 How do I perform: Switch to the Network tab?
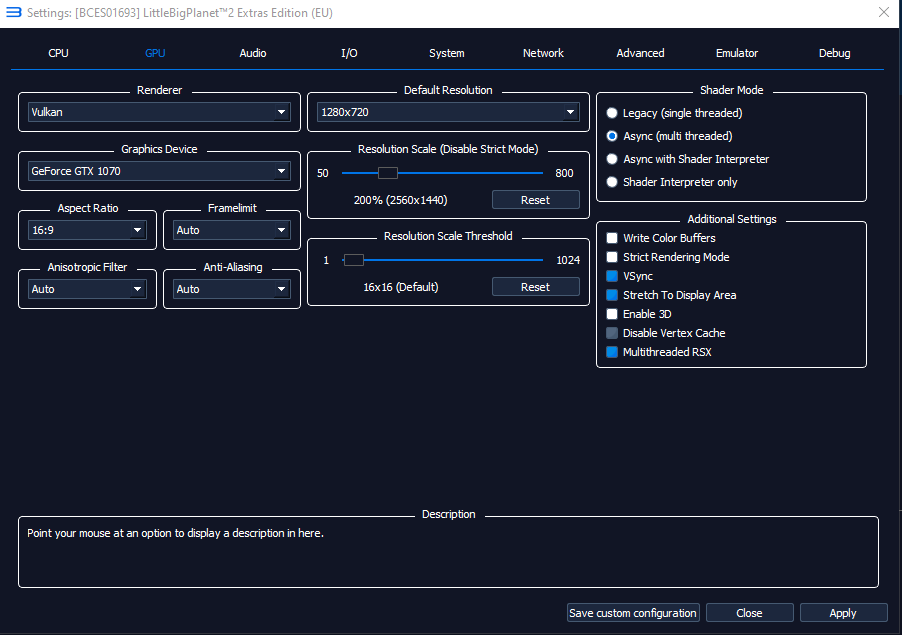coord(543,53)
